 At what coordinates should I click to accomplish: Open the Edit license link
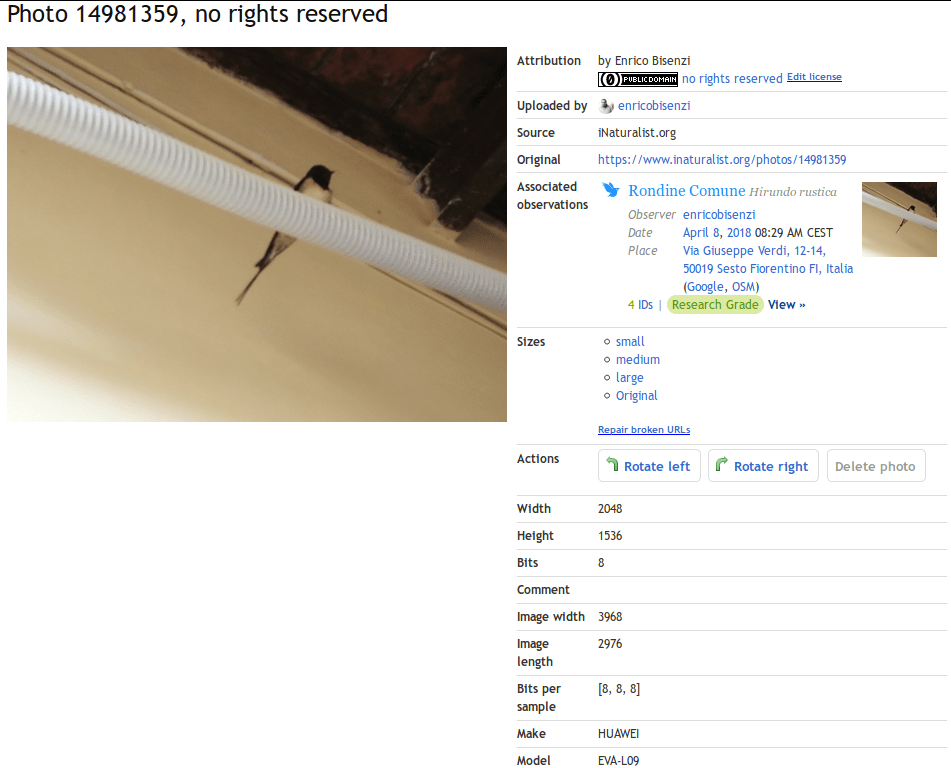point(814,77)
